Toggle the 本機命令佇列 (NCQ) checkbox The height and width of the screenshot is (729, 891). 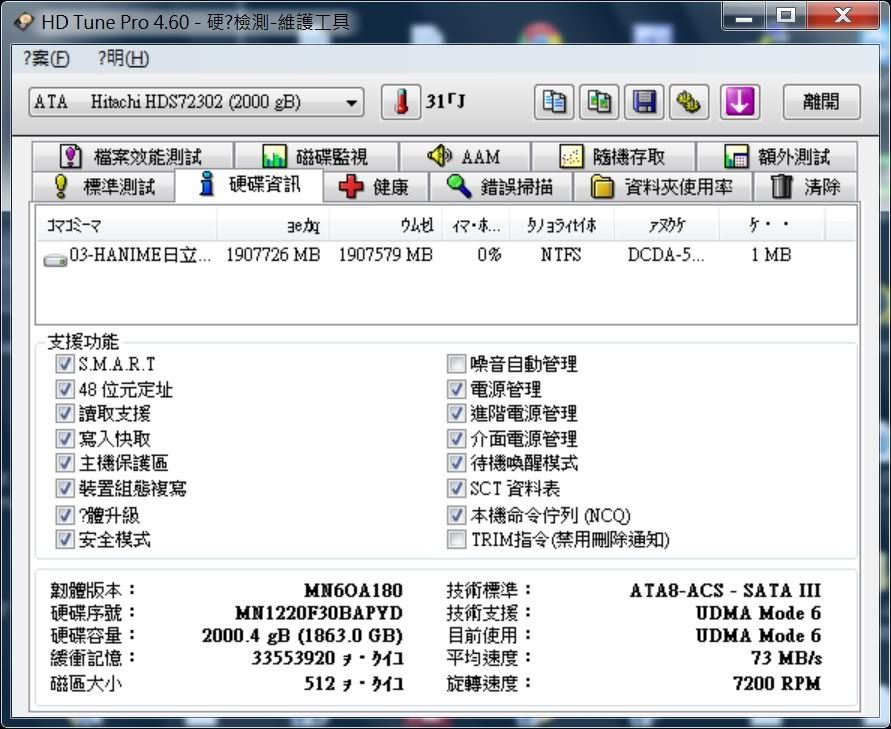coord(456,515)
